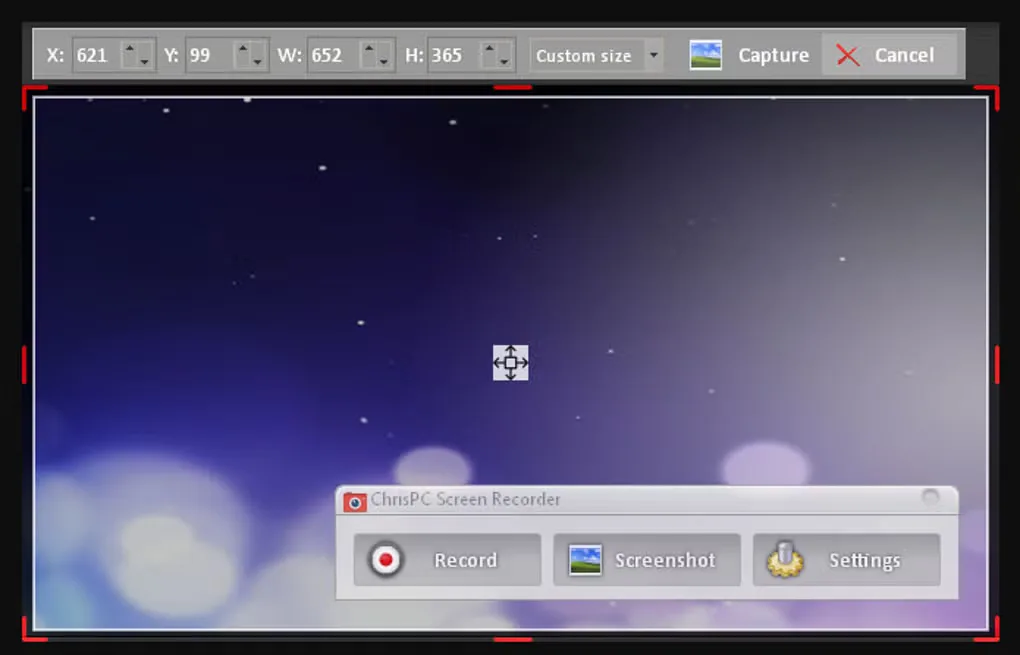Click the move crosshair handle in selection
The width and height of the screenshot is (1020, 655).
pyautogui.click(x=511, y=363)
